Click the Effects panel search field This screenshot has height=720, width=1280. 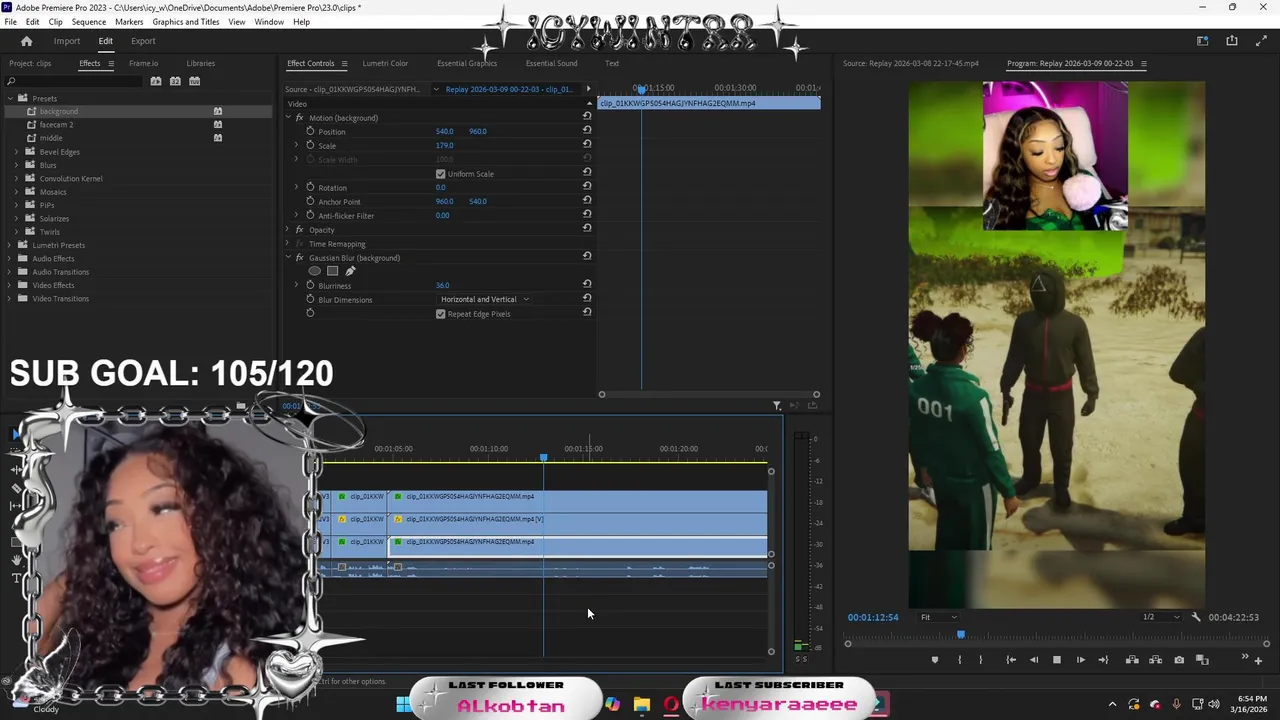[75, 81]
